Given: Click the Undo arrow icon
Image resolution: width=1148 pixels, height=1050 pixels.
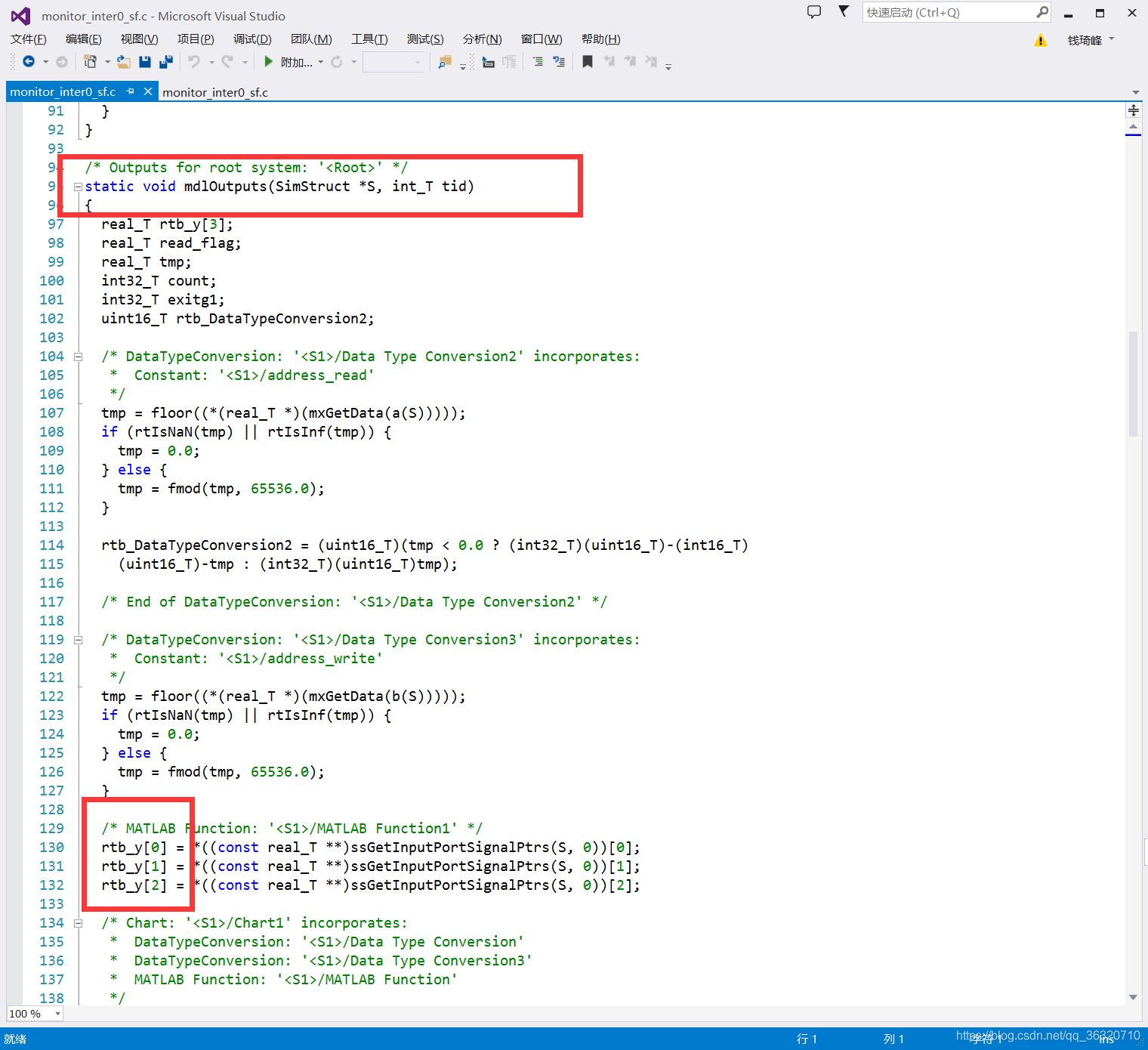Looking at the screenshot, I should 194,62.
